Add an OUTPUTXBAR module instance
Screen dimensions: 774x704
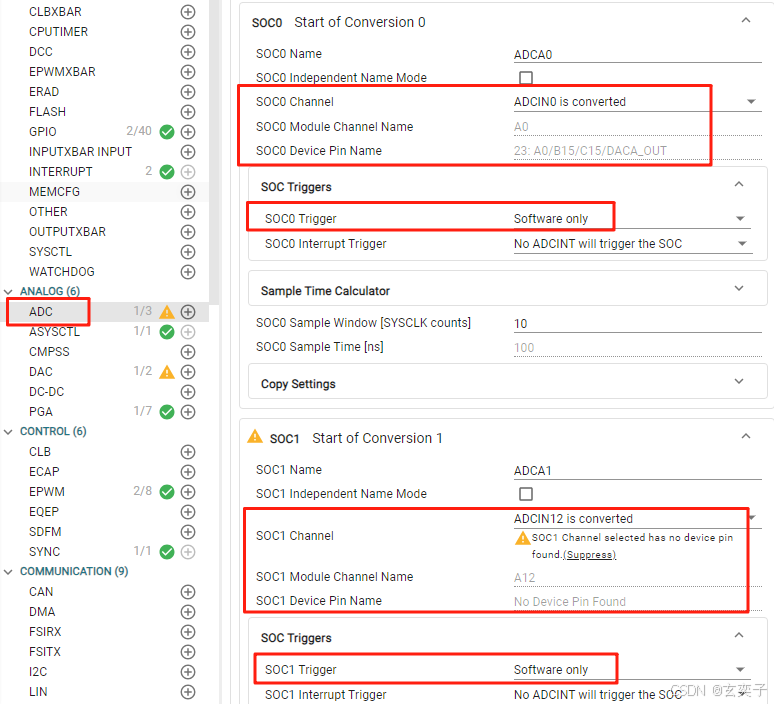tap(188, 232)
